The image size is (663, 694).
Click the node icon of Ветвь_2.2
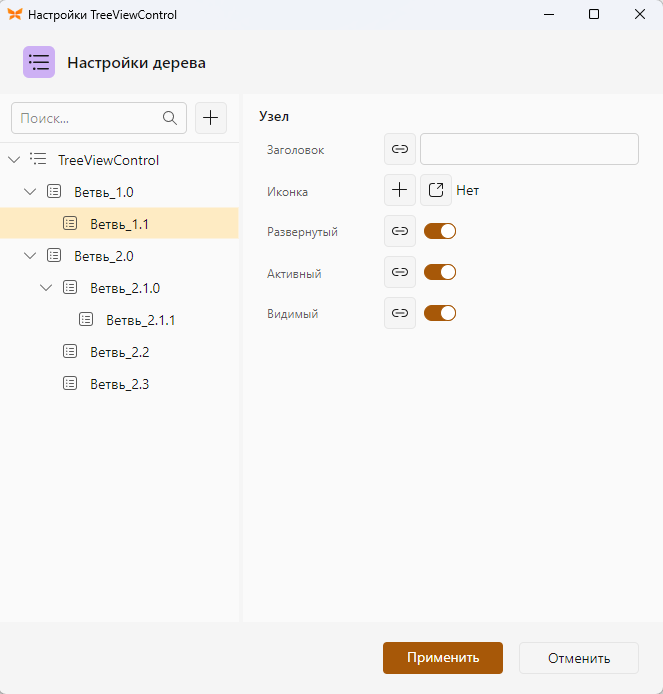(70, 351)
